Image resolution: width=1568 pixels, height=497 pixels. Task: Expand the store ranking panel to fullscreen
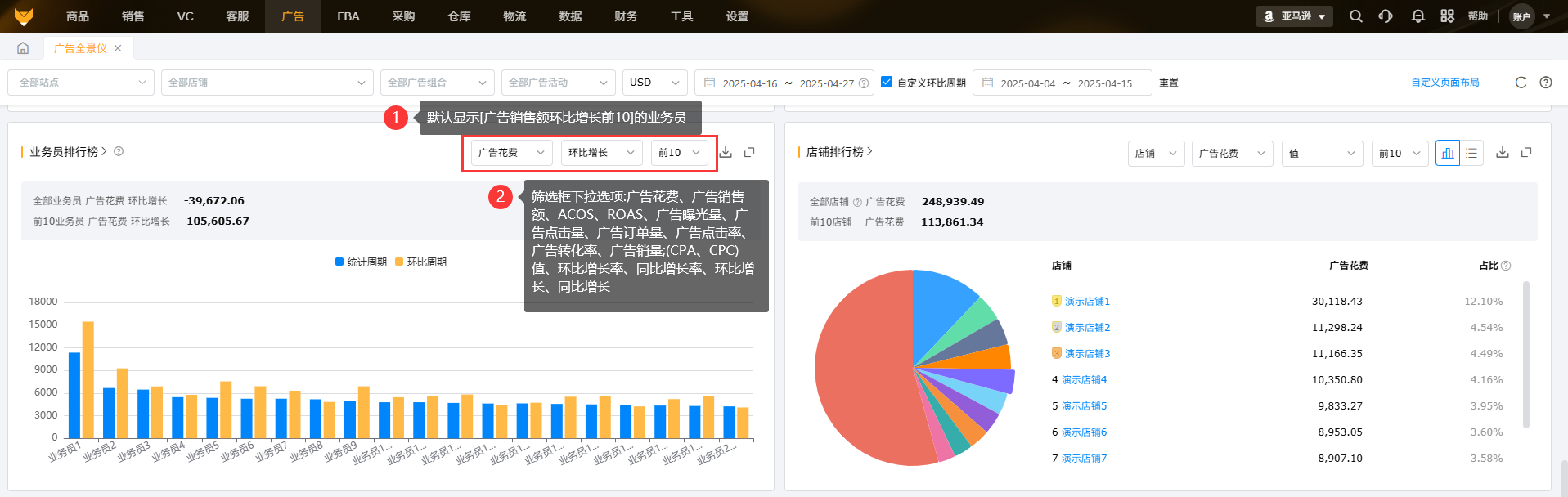tap(1526, 152)
